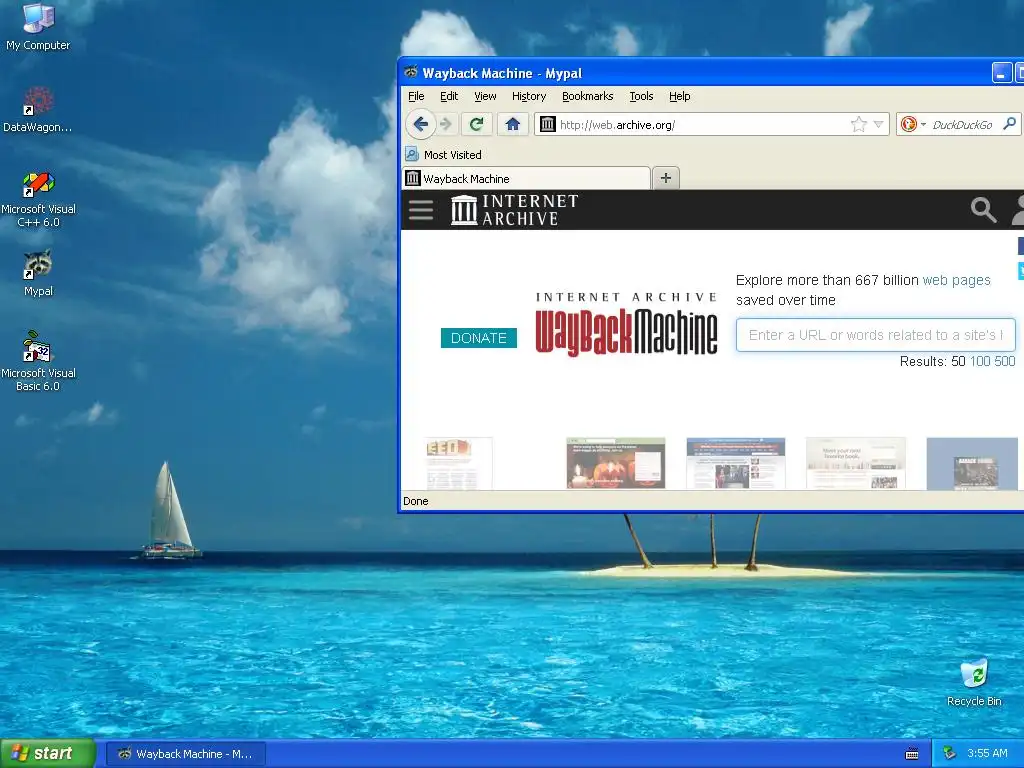The image size is (1024, 768).
Task: Click the Internet Archive logo
Action: click(x=515, y=210)
